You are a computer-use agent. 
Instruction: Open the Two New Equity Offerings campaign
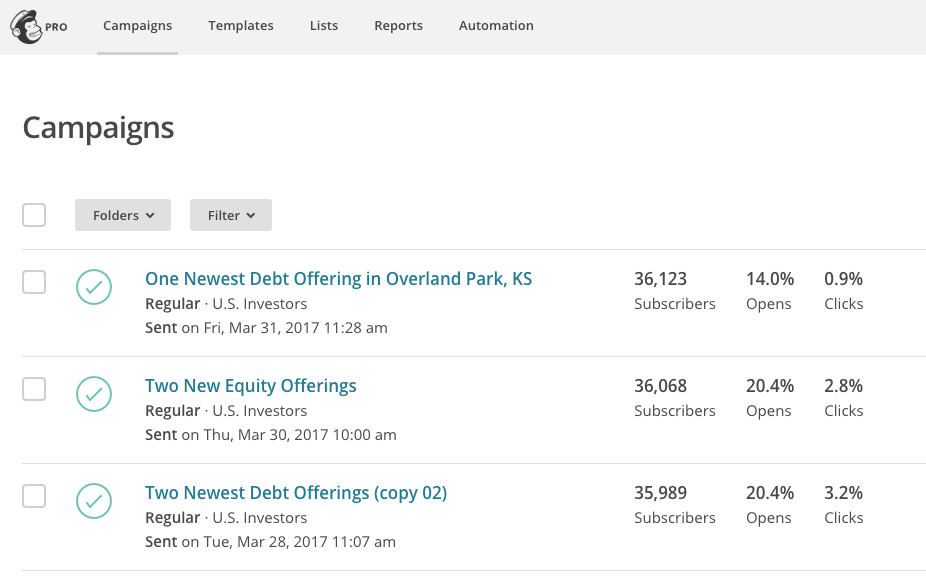pyautogui.click(x=251, y=386)
